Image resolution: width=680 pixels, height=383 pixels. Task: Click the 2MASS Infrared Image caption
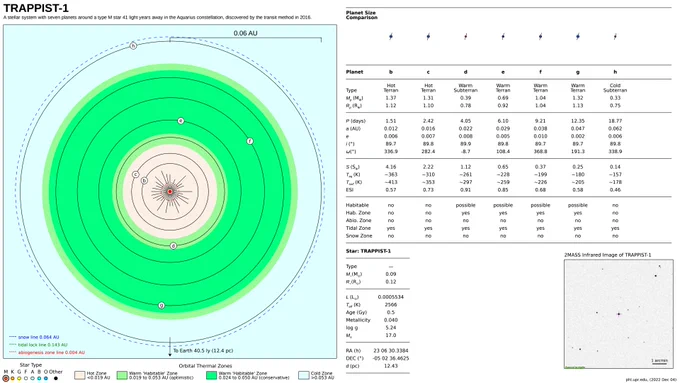[608, 255]
